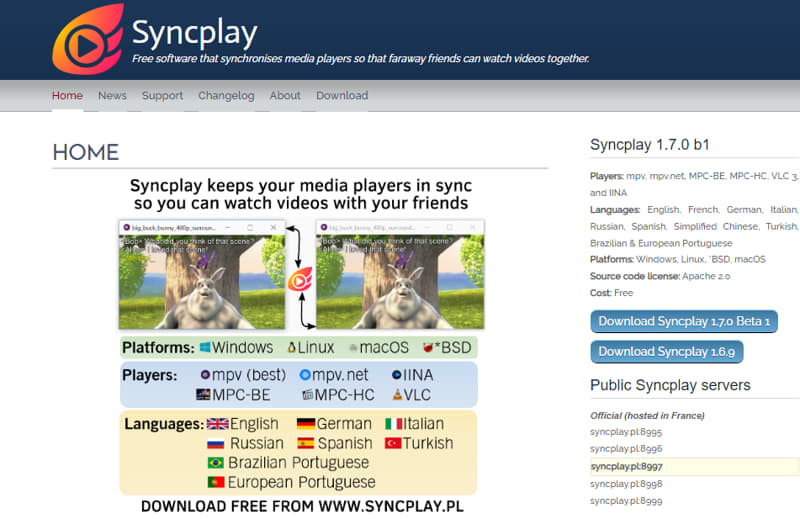Select server syncplay.pl:8995
The height and width of the screenshot is (519, 800).
pyautogui.click(x=626, y=432)
